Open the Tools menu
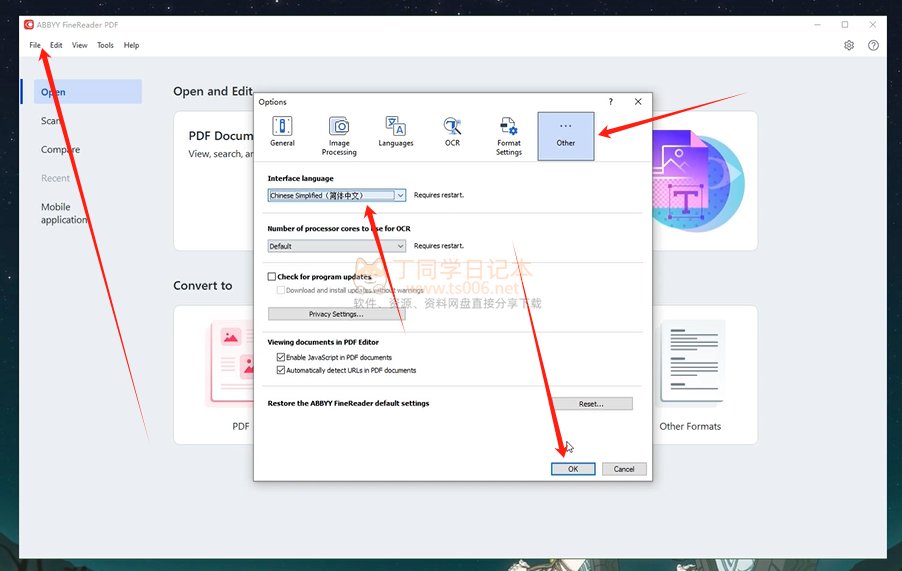Screen dimensions: 902x571 pyautogui.click(x=105, y=45)
